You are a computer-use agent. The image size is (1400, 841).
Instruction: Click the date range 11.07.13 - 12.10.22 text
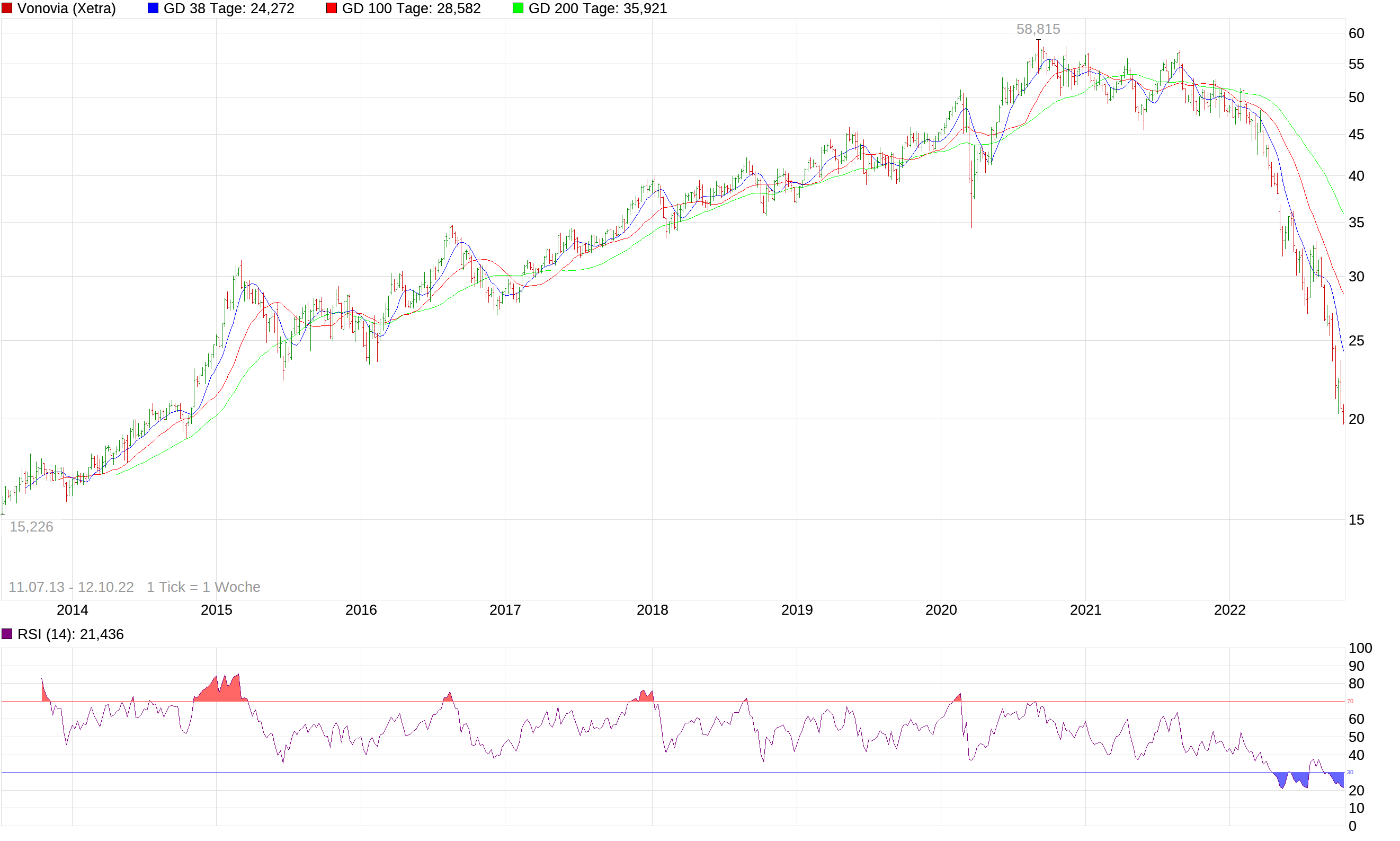coord(72,587)
